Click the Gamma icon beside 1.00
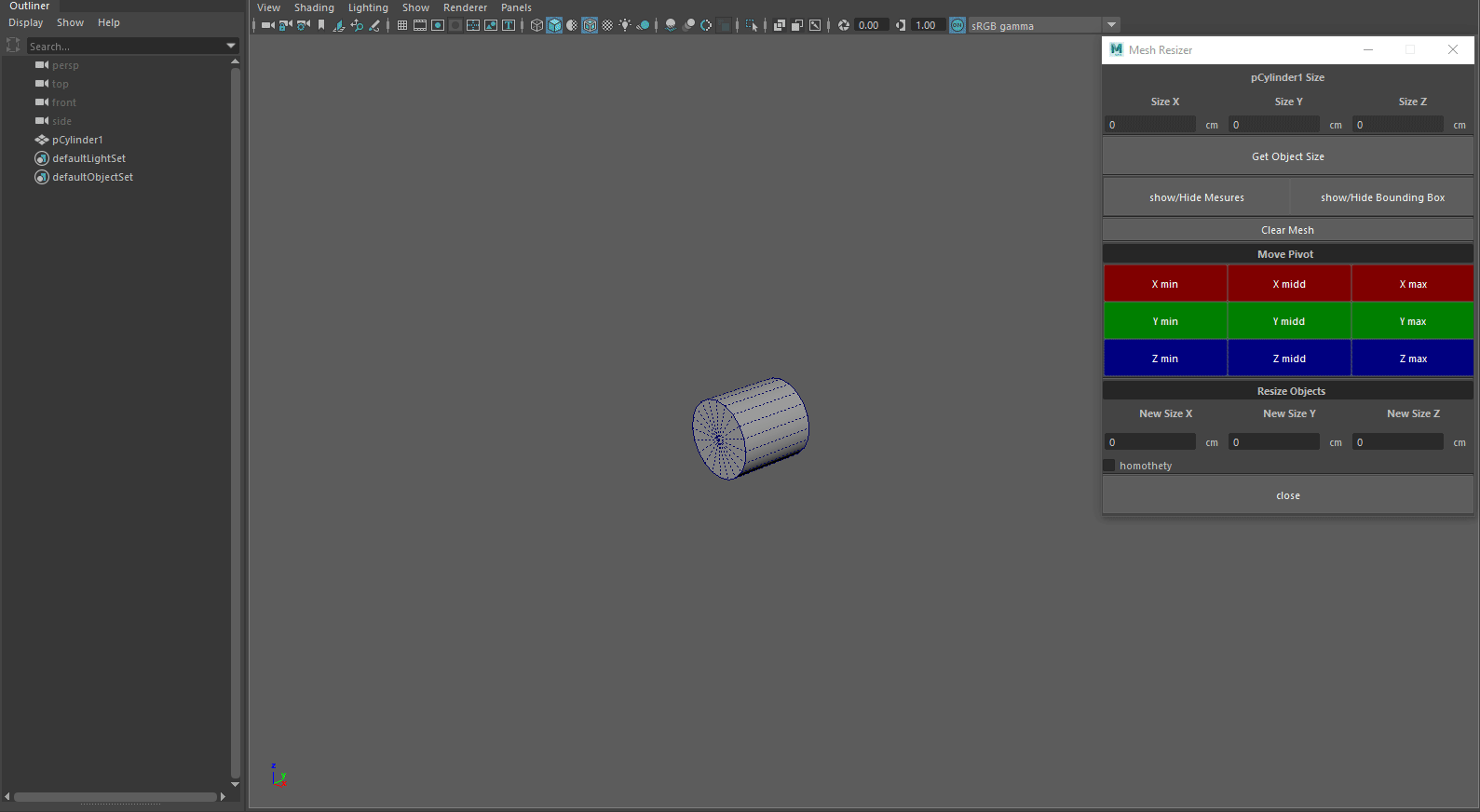 (x=900, y=25)
